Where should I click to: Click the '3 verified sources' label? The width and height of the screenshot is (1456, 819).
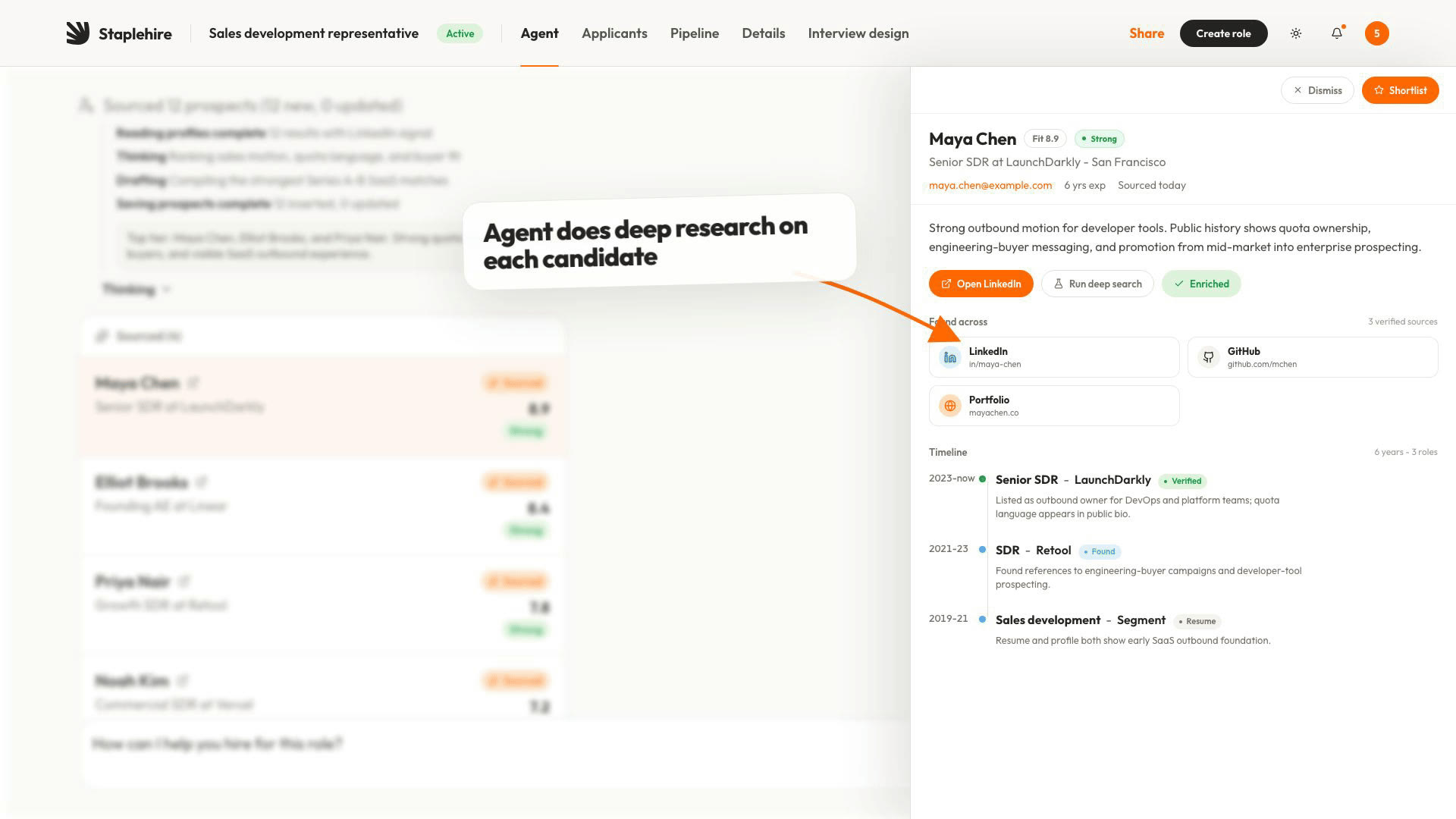click(x=1402, y=322)
